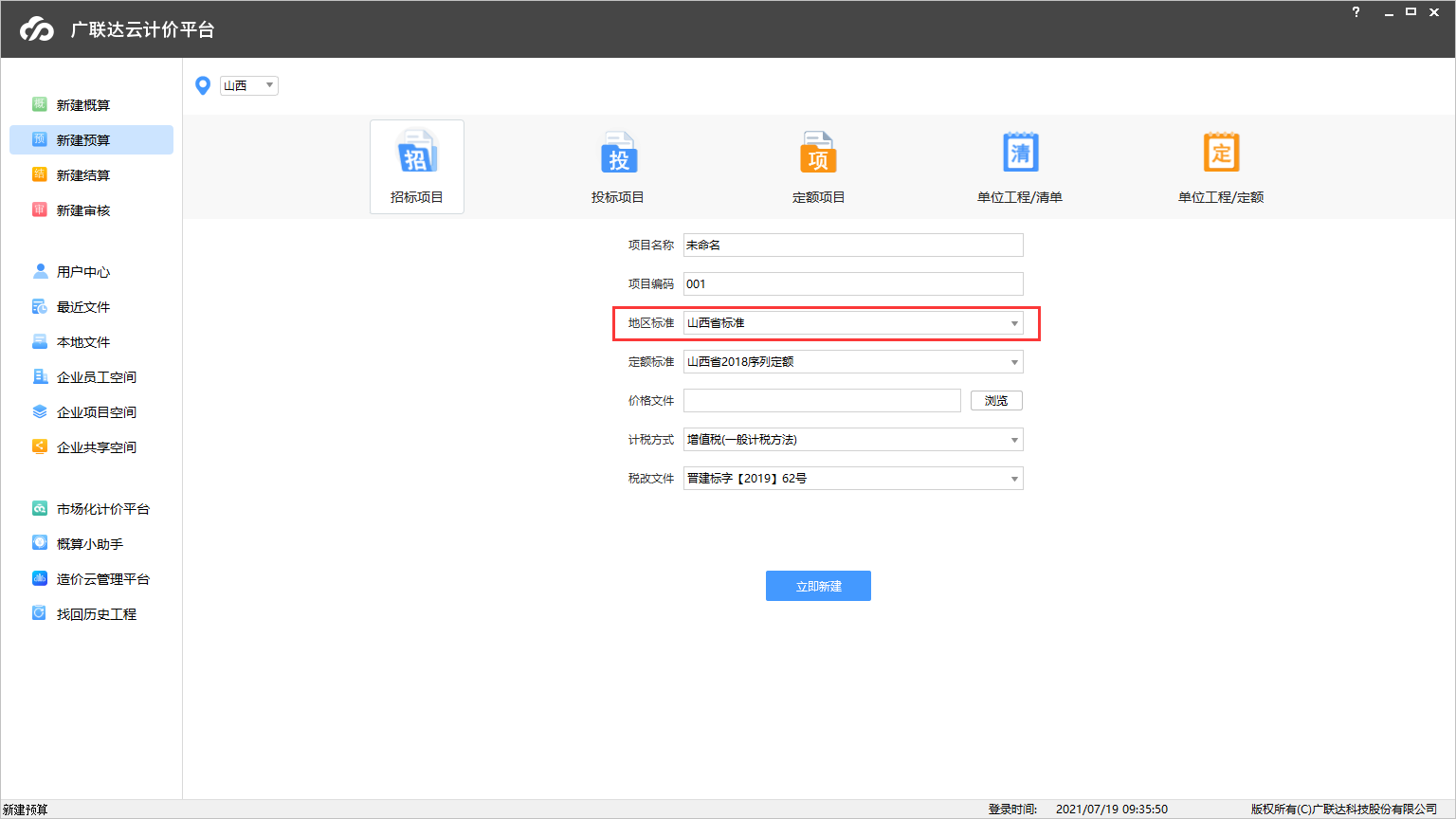Open the 山西 region dropdown

[x=249, y=85]
